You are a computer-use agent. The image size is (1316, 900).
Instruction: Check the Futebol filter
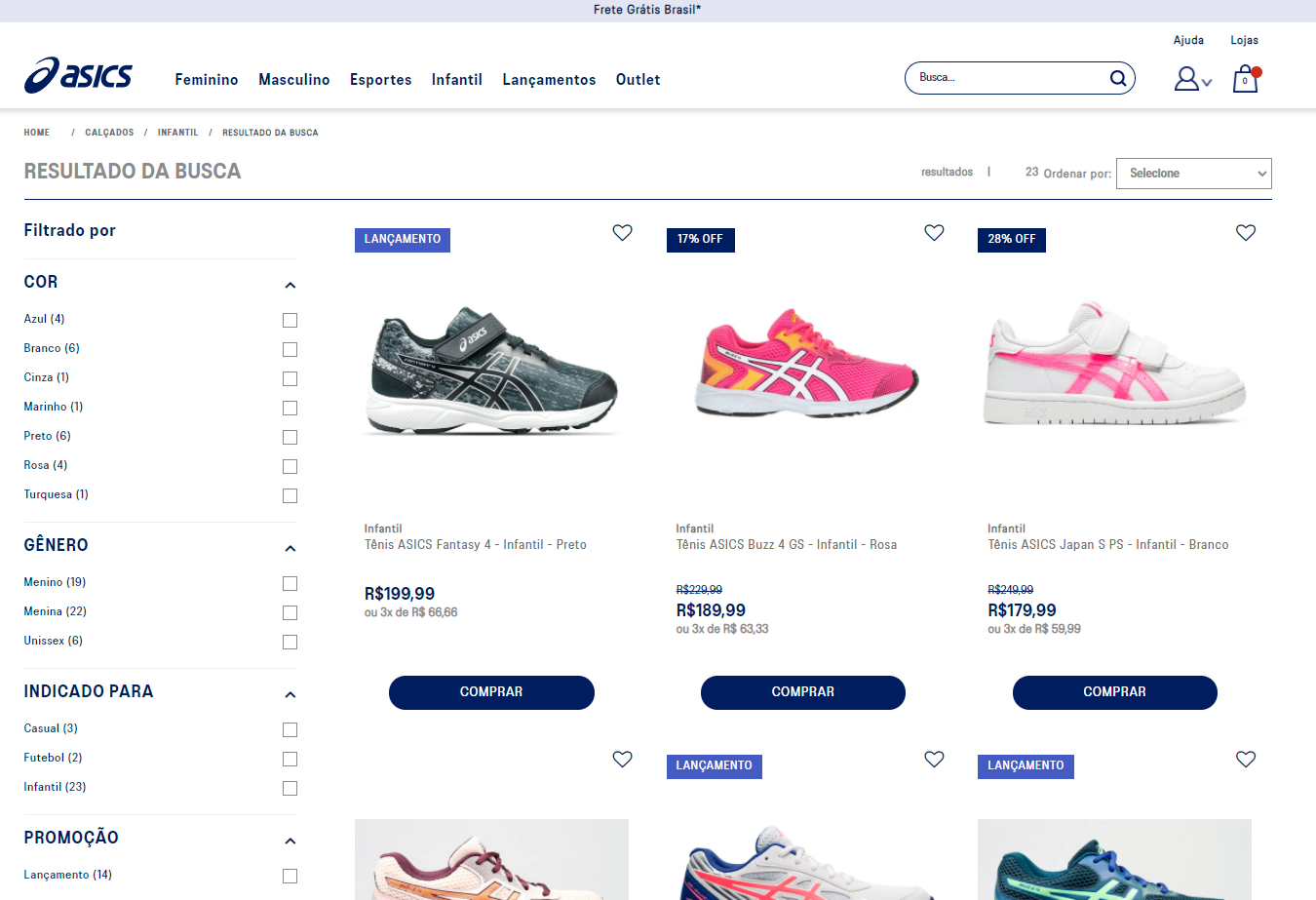[x=290, y=759]
